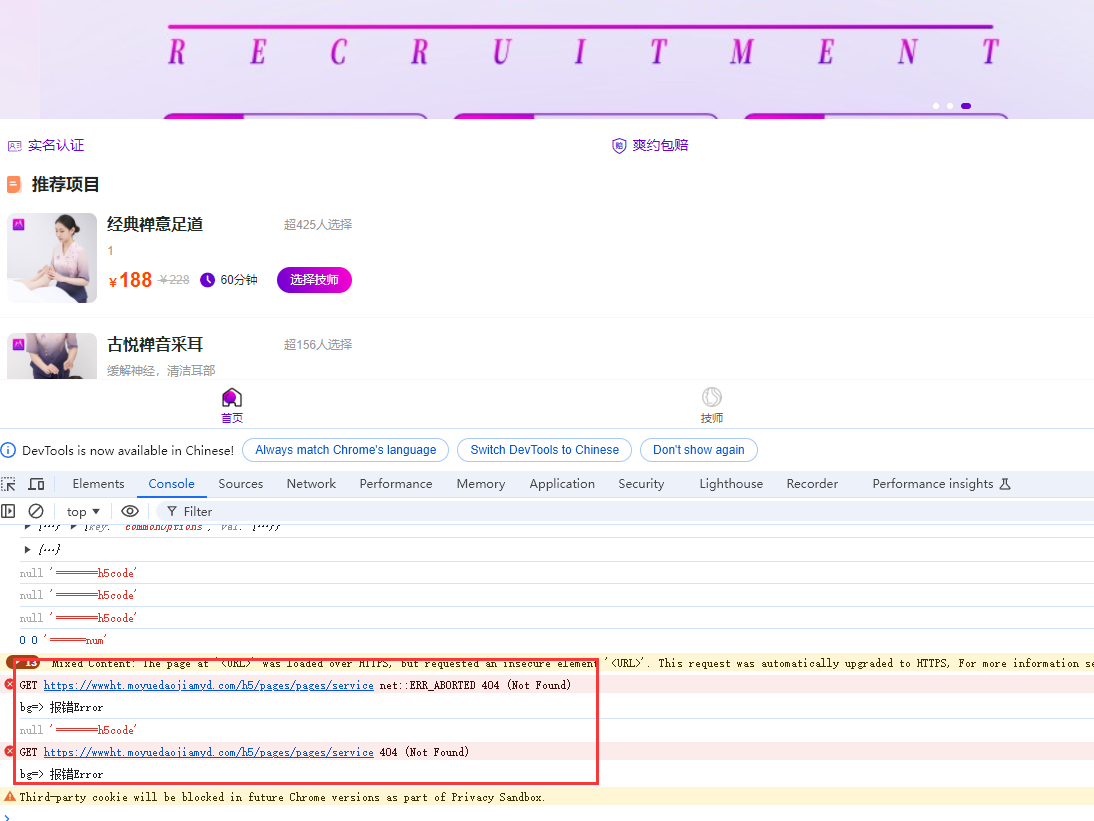Dismiss with Don't show again

(698, 450)
